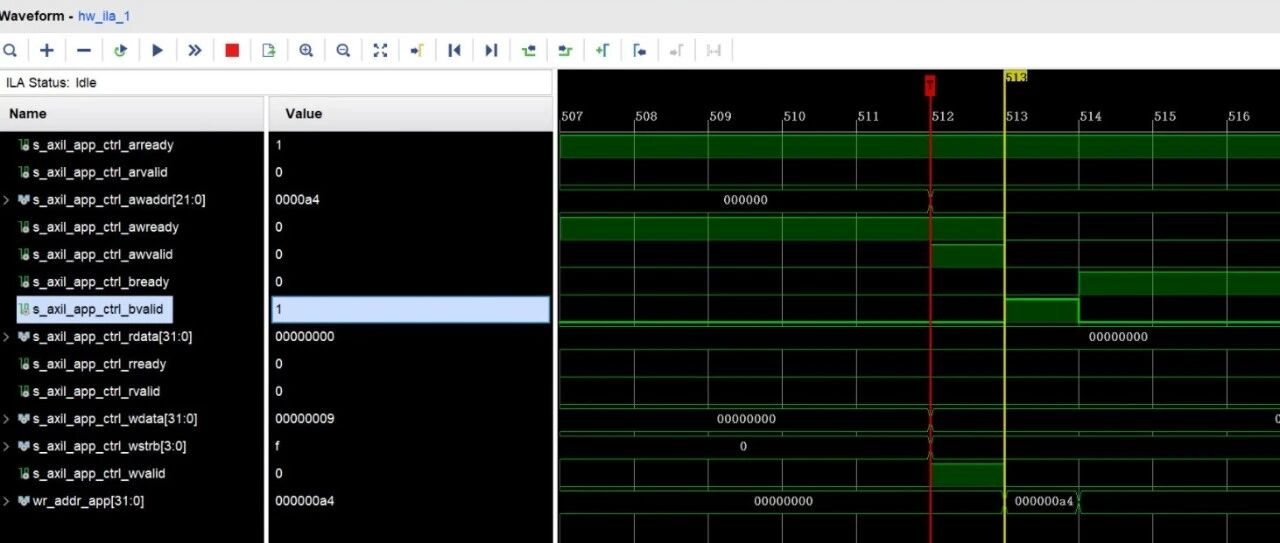This screenshot has width=1280, height=543.
Task: Remove selected probe with minus icon
Action: (x=84, y=50)
